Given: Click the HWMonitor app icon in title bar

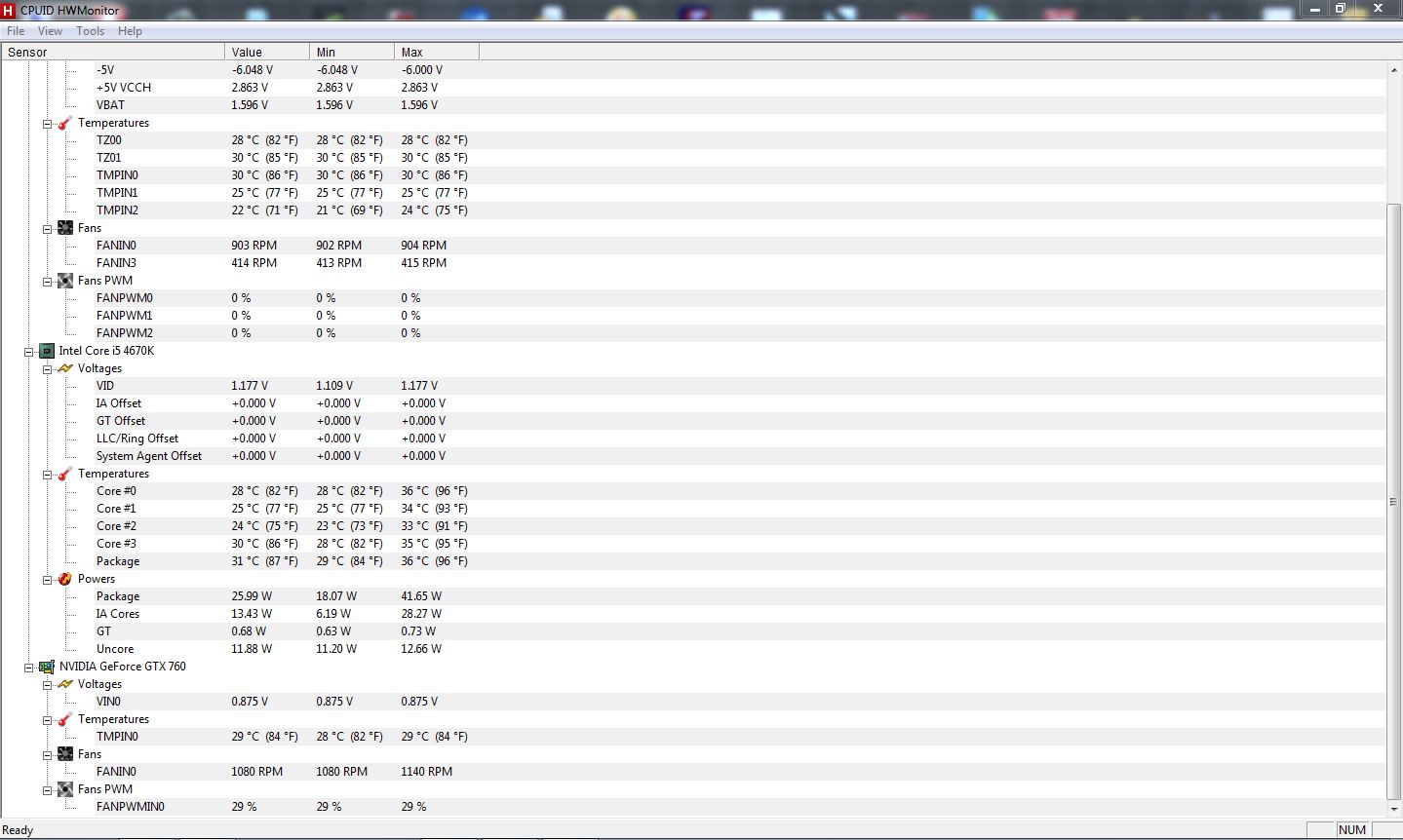Looking at the screenshot, I should [x=9, y=10].
